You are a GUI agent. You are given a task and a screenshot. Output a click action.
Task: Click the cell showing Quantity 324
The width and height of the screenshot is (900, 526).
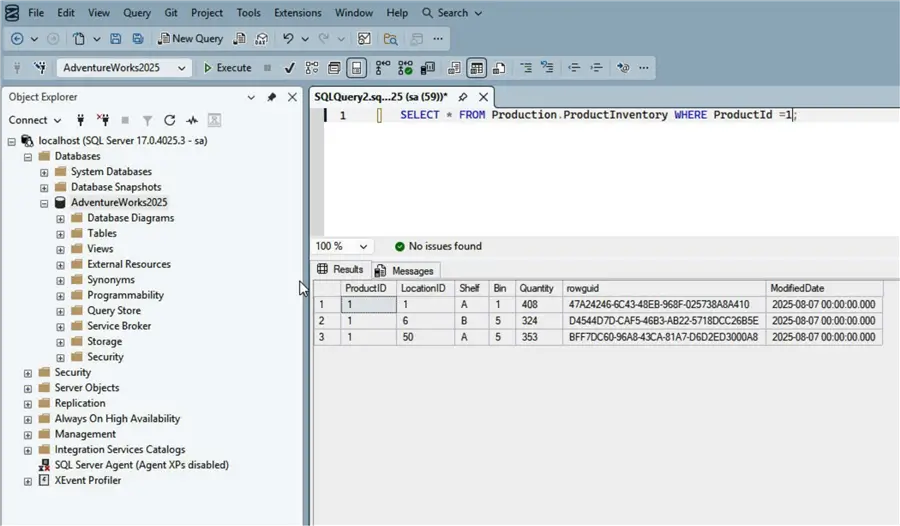(x=538, y=321)
